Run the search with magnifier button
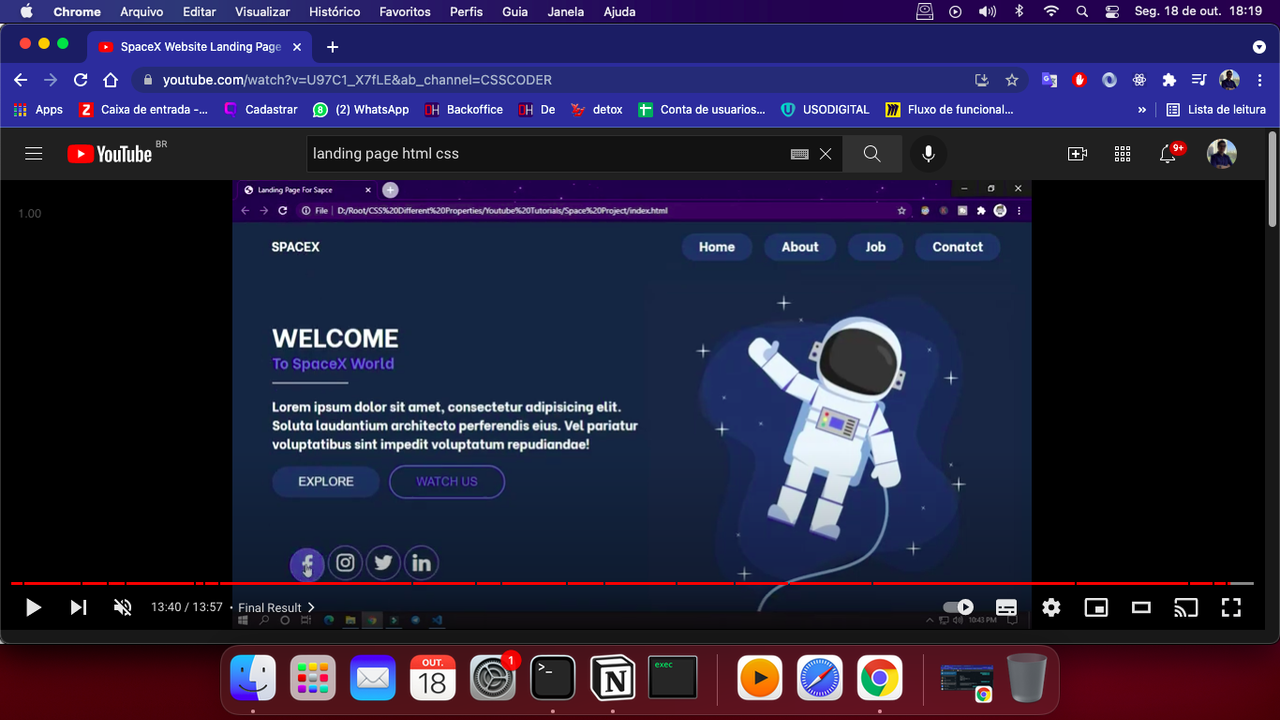The height and width of the screenshot is (720, 1280). [x=872, y=153]
